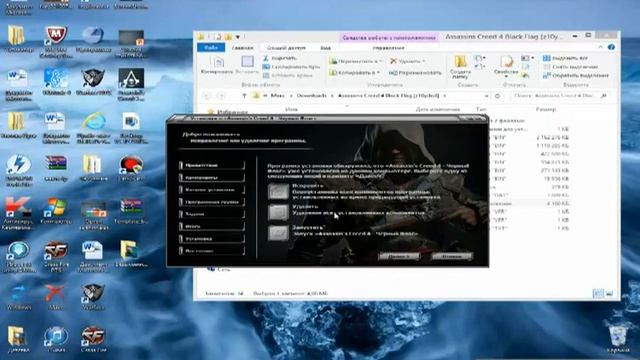The height and width of the screenshot is (360, 640).
Task: Select the Install directory step in installer sidebar
Action: click(212, 190)
